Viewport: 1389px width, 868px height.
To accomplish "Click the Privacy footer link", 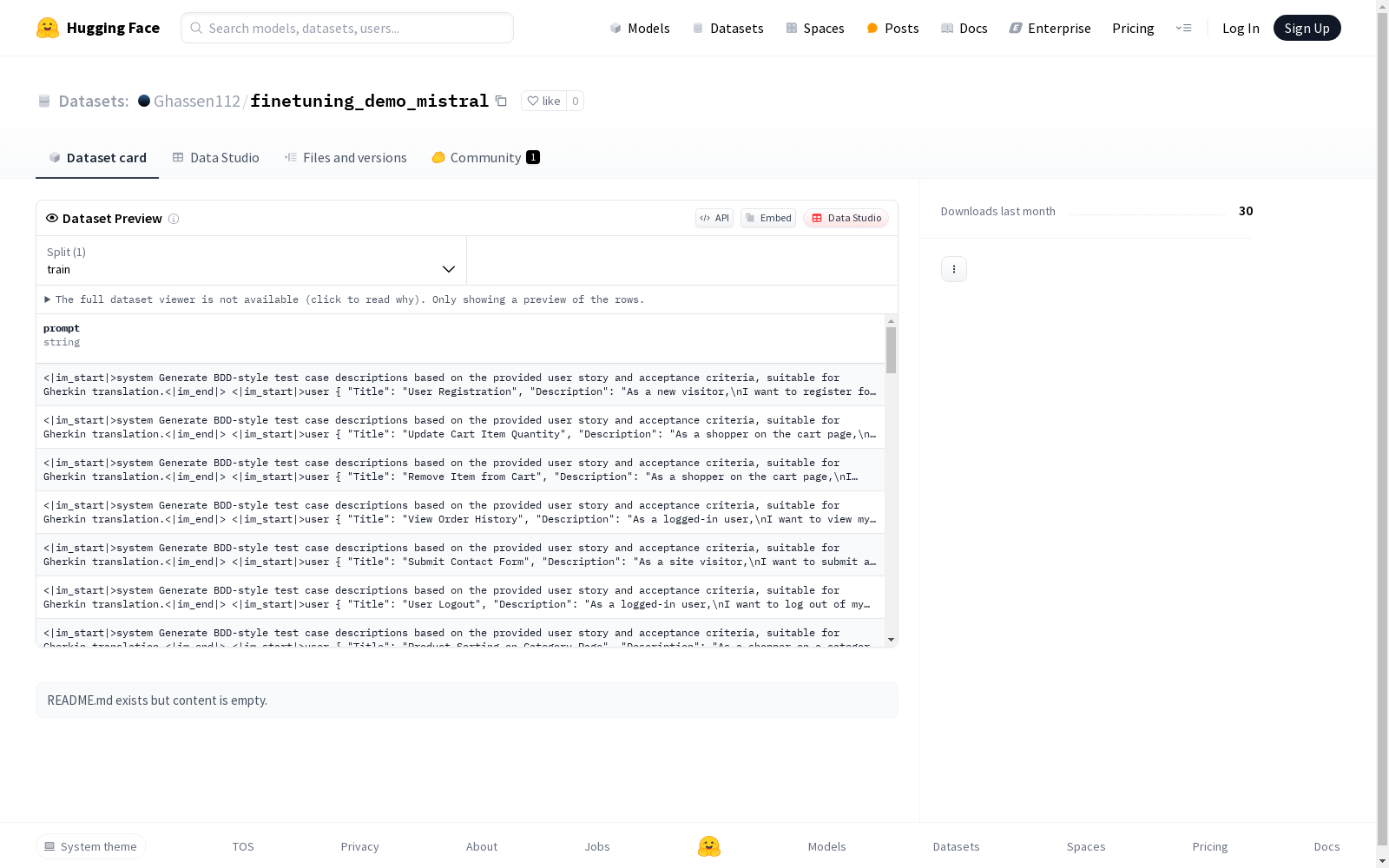I will (359, 846).
